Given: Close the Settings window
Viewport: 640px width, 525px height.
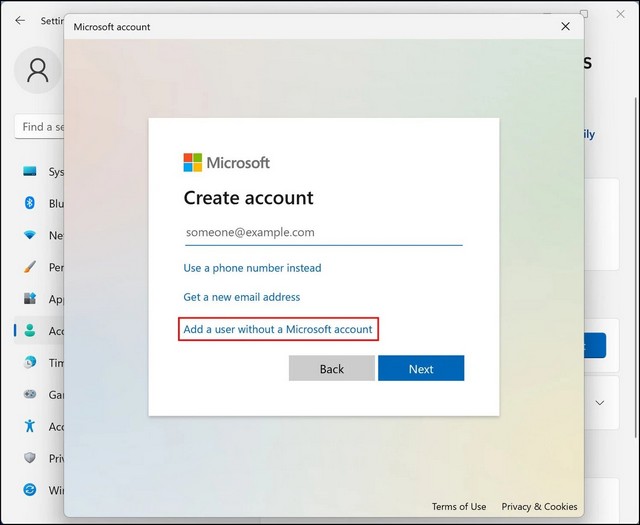Looking at the screenshot, I should [x=620, y=14].
